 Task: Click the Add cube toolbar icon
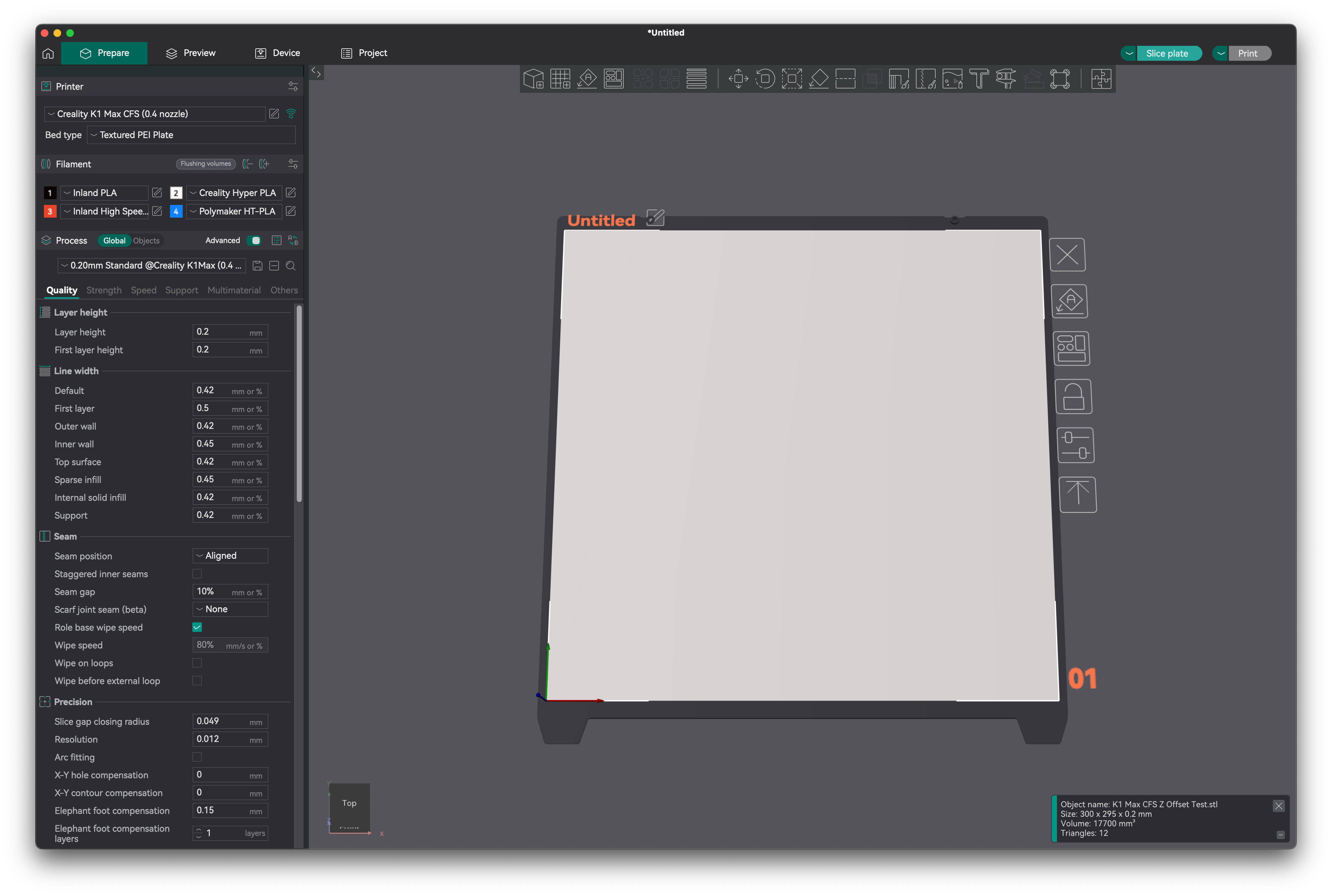point(533,79)
